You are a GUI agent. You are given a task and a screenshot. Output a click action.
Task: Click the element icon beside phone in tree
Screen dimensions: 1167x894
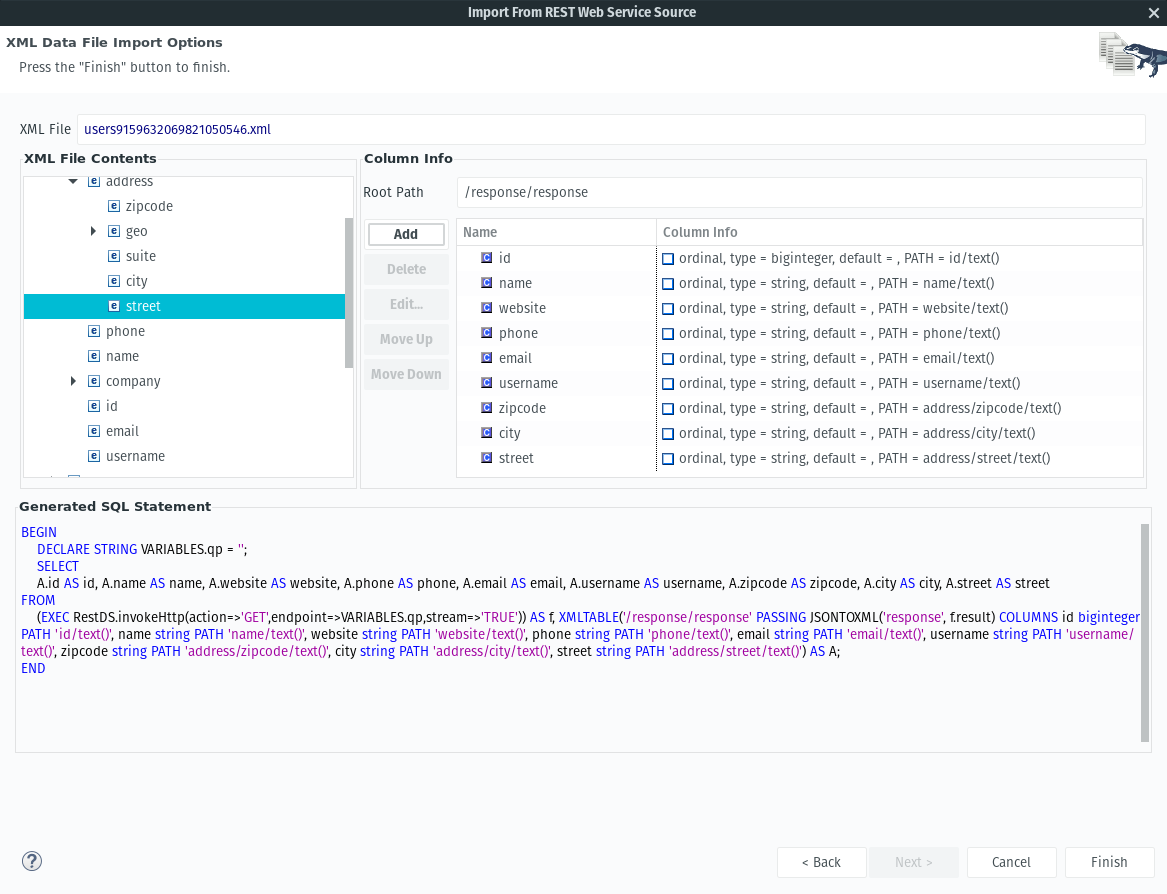[x=94, y=331]
